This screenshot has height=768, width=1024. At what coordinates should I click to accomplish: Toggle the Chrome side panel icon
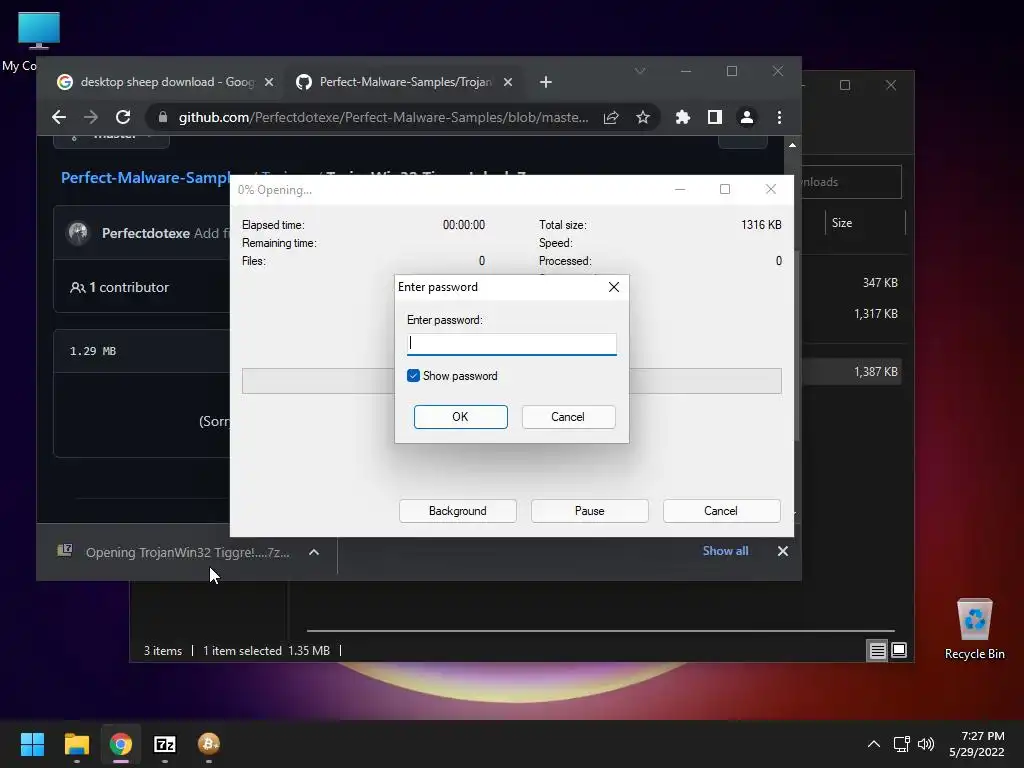click(x=714, y=117)
